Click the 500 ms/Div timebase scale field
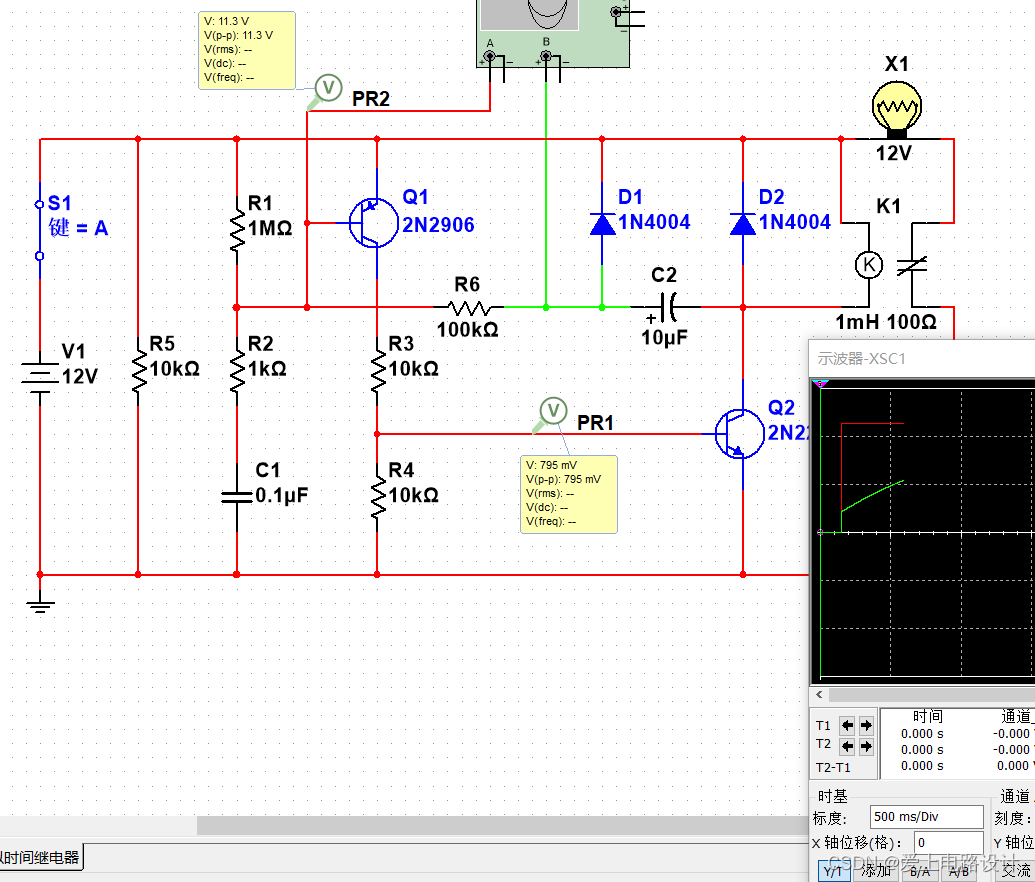This screenshot has width=1035, height=882. click(x=927, y=817)
